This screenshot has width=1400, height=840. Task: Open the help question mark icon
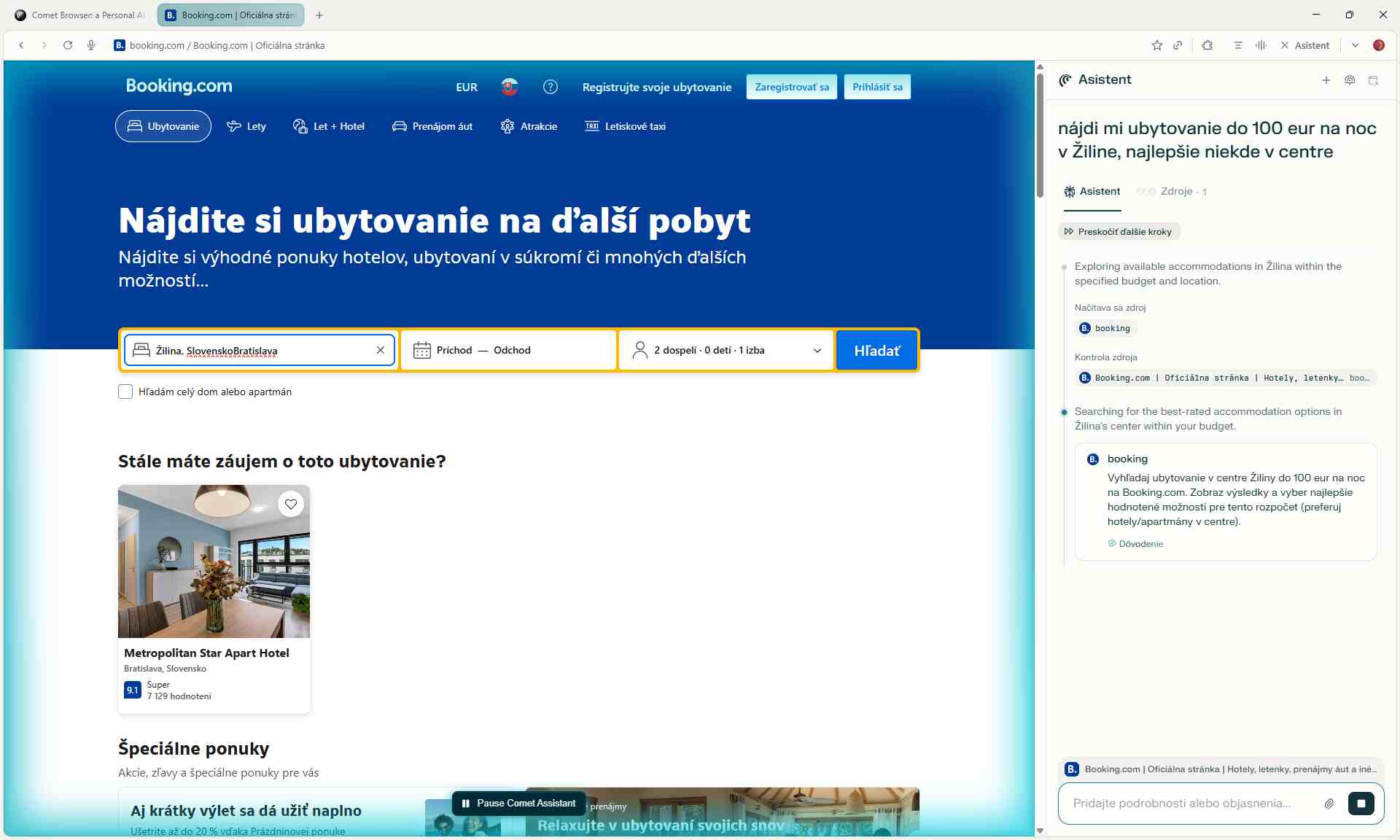(x=551, y=87)
